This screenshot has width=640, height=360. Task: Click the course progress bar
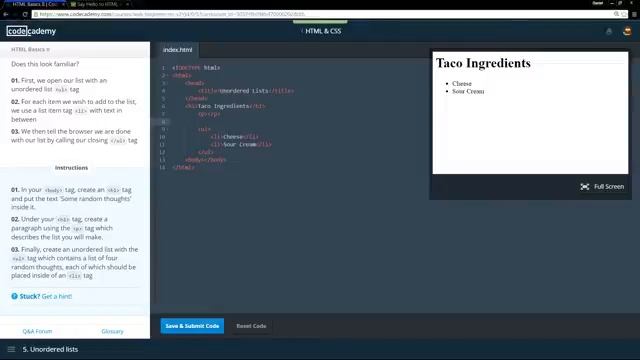(320, 22)
